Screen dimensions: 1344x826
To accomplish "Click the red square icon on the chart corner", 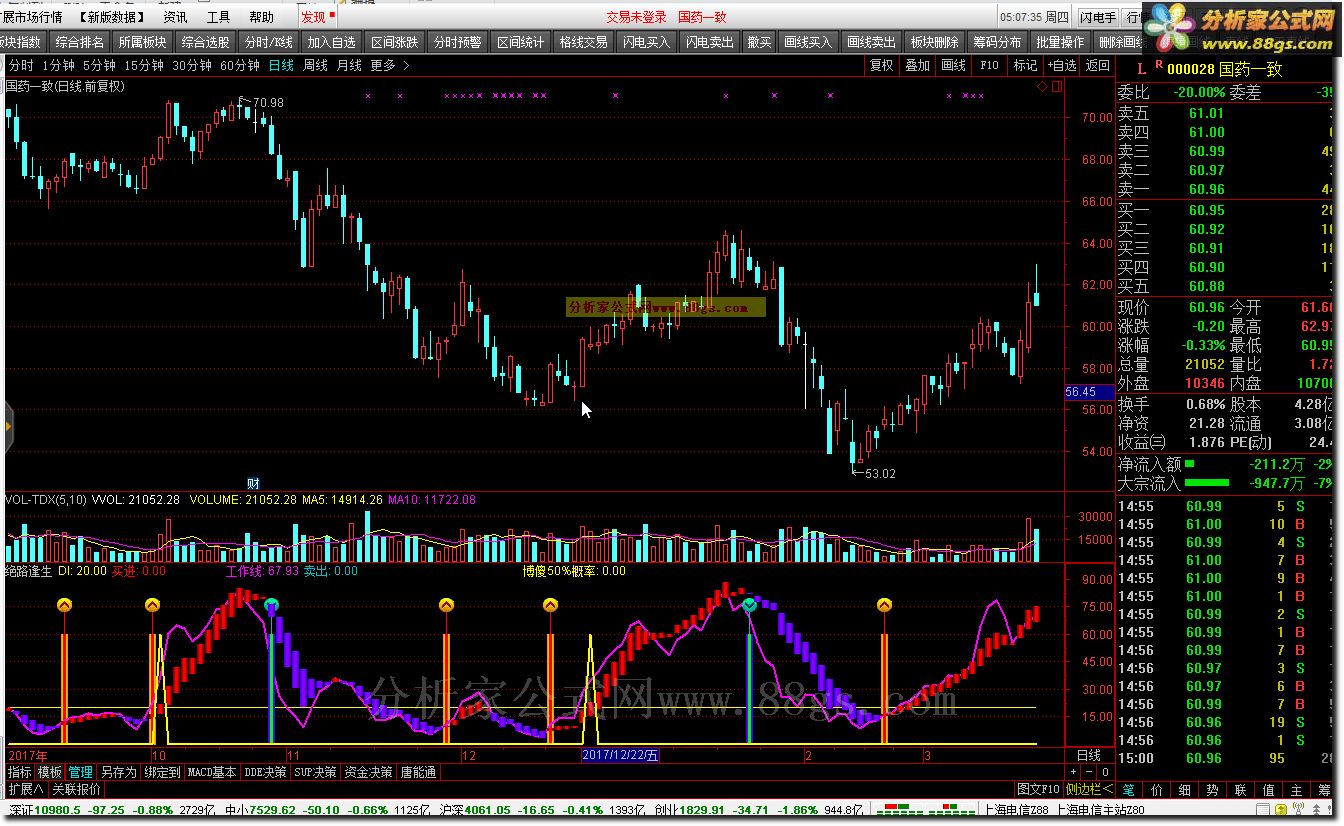I will [1057, 88].
